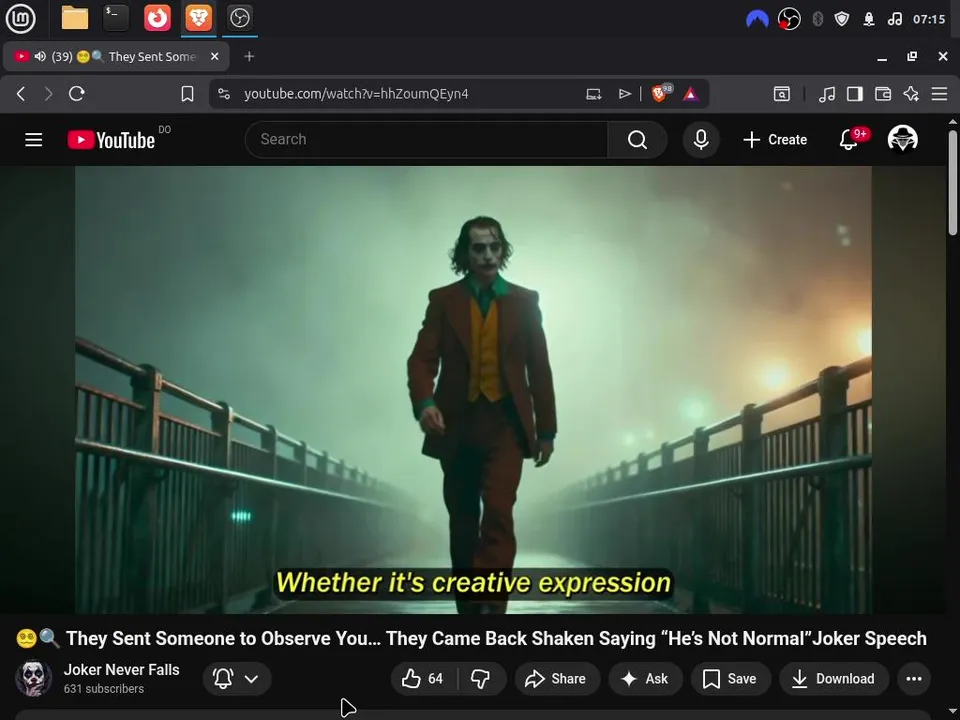
Task: Click the video player to pause
Action: 473,389
